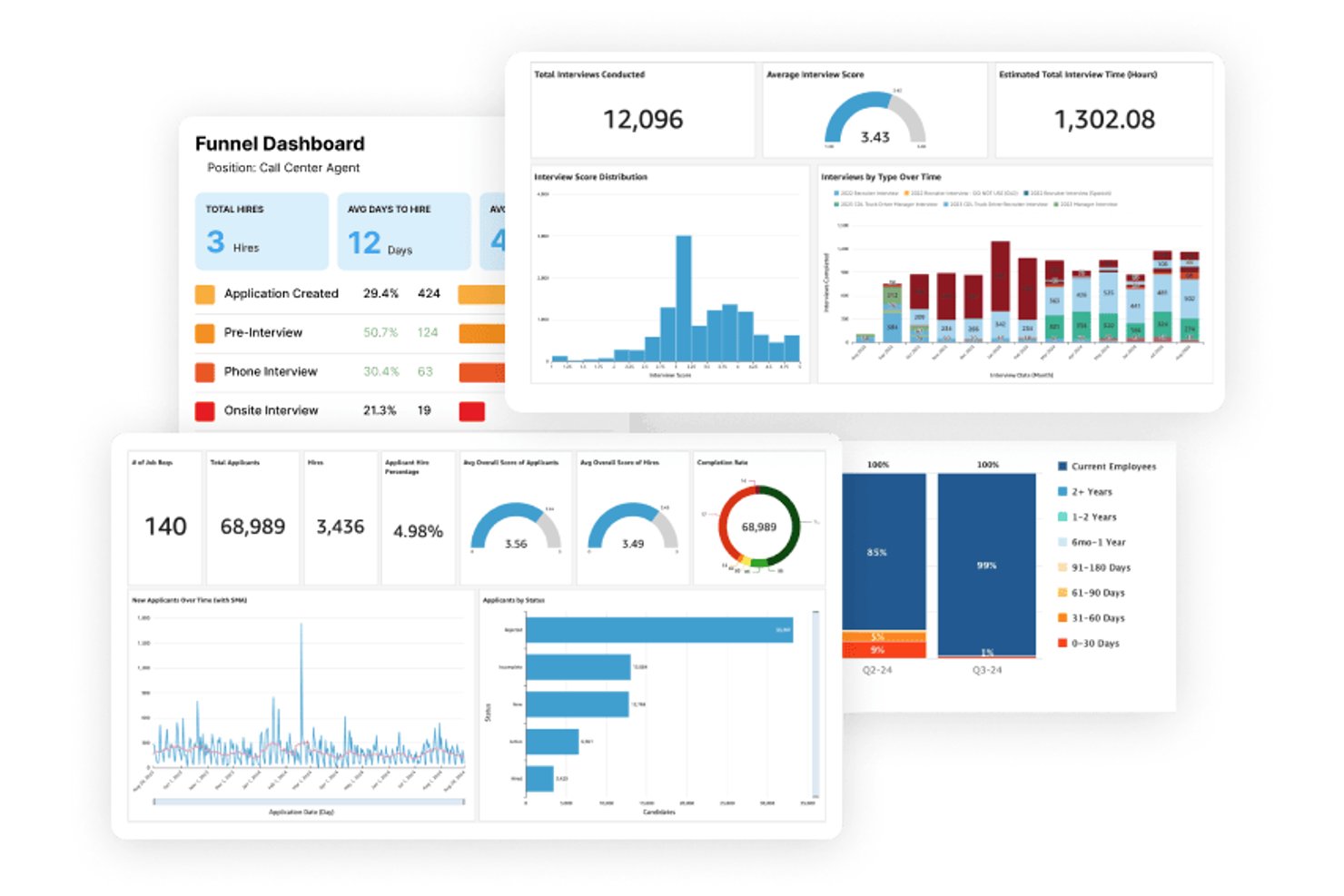
Task: Click the 61-90 Days legend swatch
Action: [1062, 593]
